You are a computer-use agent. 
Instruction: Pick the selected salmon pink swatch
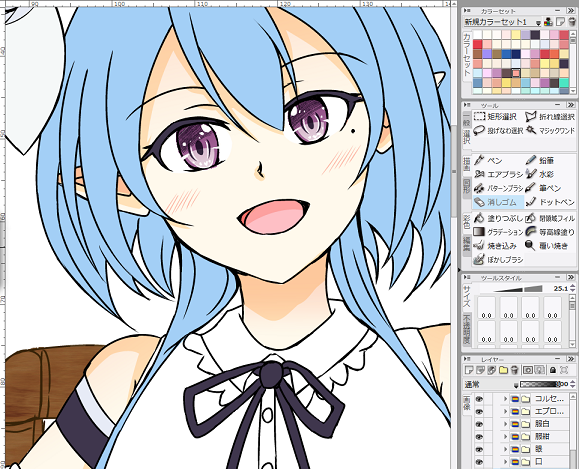point(516,73)
